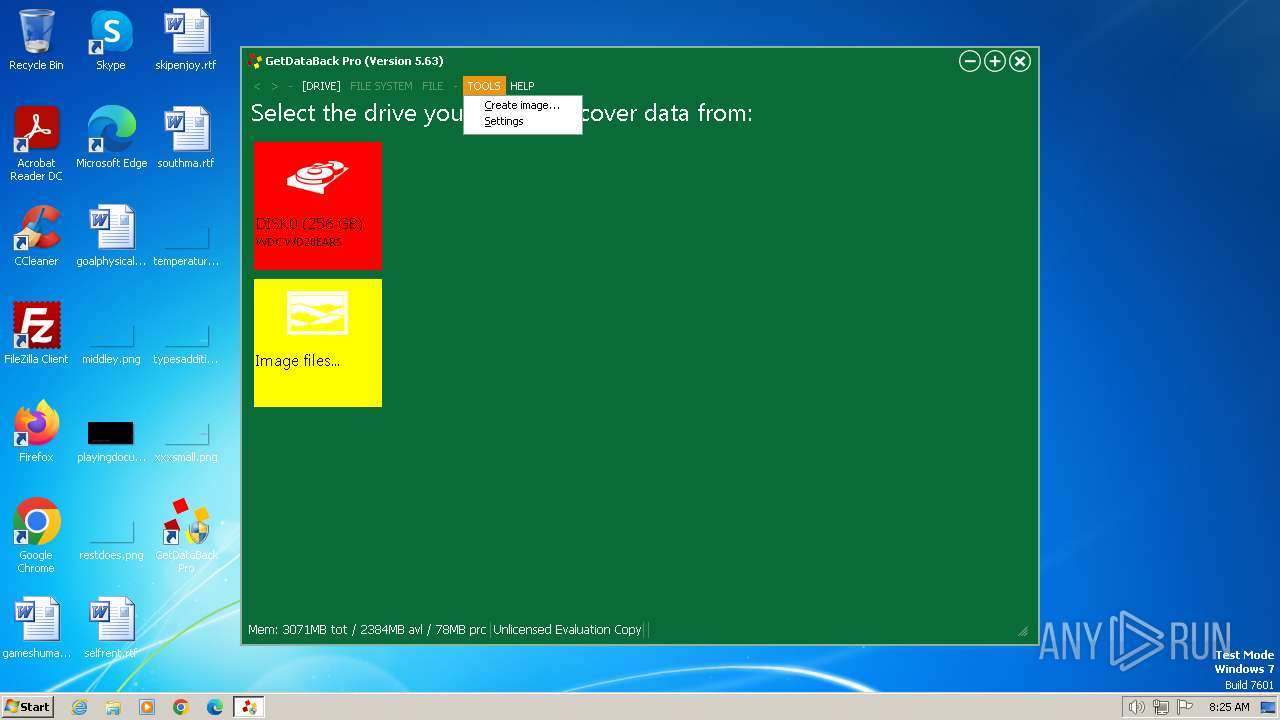Click the Action Center flag tray icon
The height and width of the screenshot is (720, 1280).
[x=1185, y=707]
